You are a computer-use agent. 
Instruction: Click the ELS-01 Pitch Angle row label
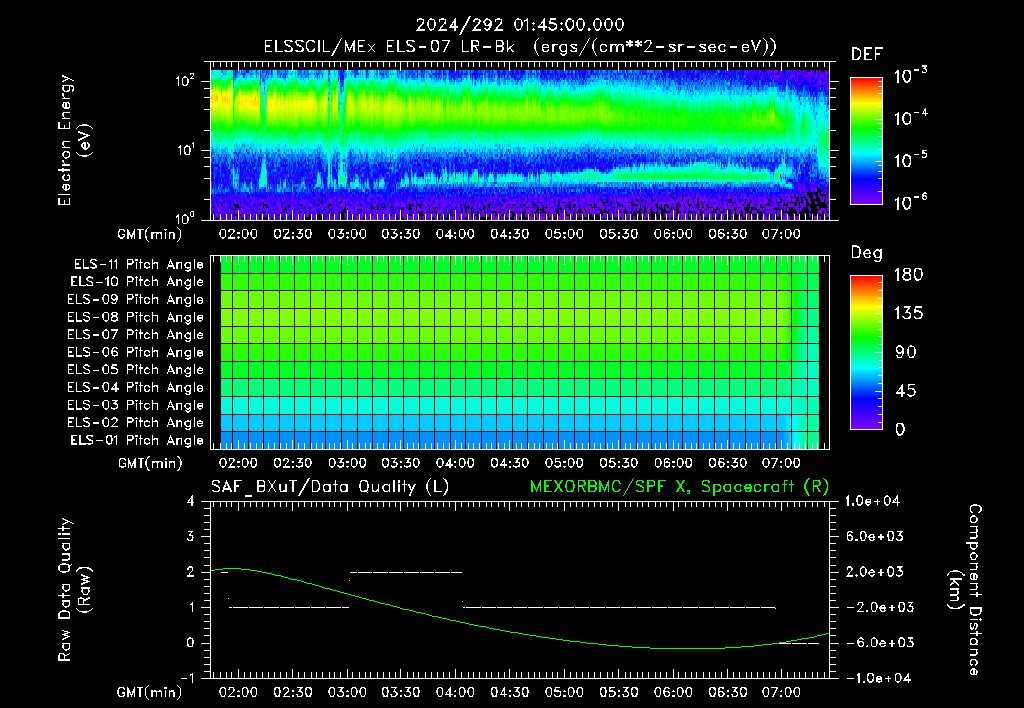coord(136,440)
